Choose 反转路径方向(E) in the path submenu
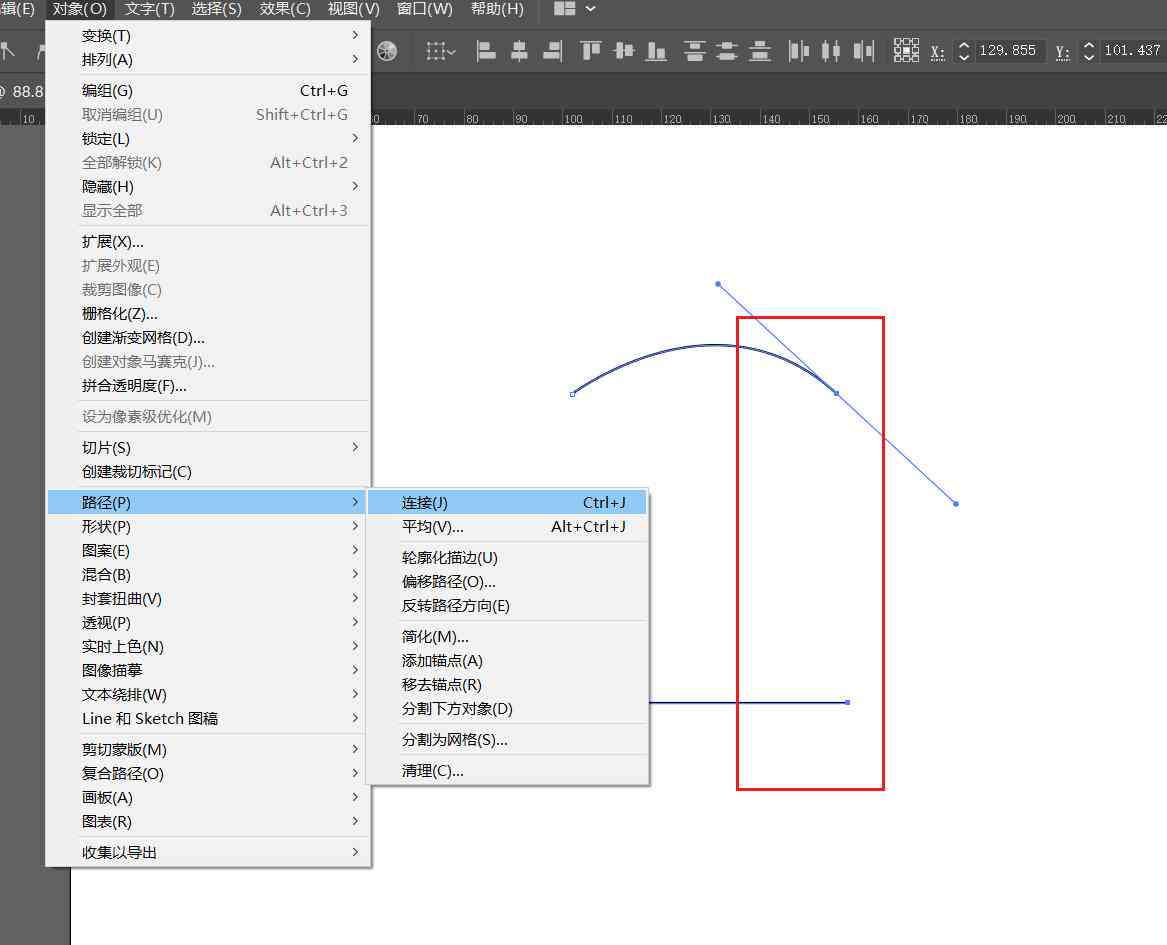Screen dimensions: 1167x945 point(508,605)
